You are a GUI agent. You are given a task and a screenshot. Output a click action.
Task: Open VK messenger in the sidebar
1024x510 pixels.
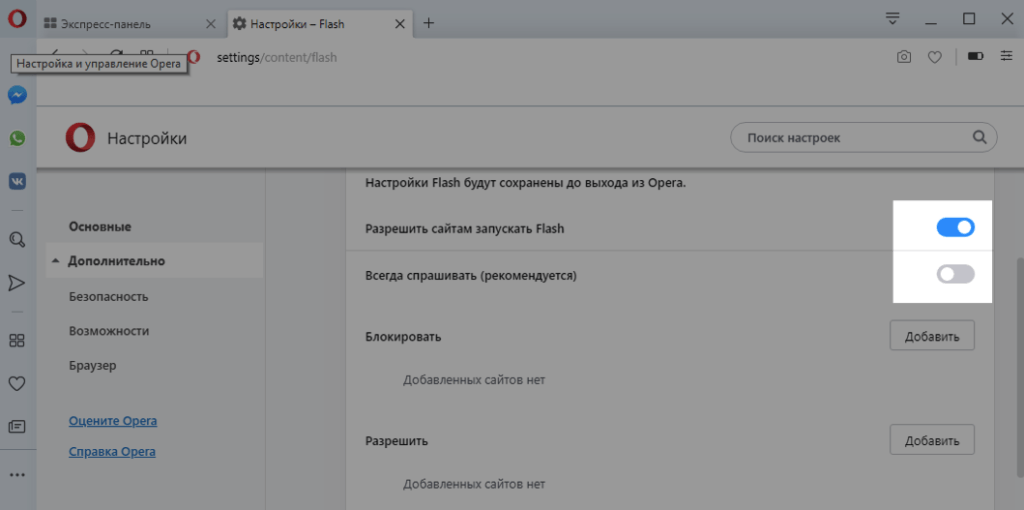pyautogui.click(x=17, y=181)
